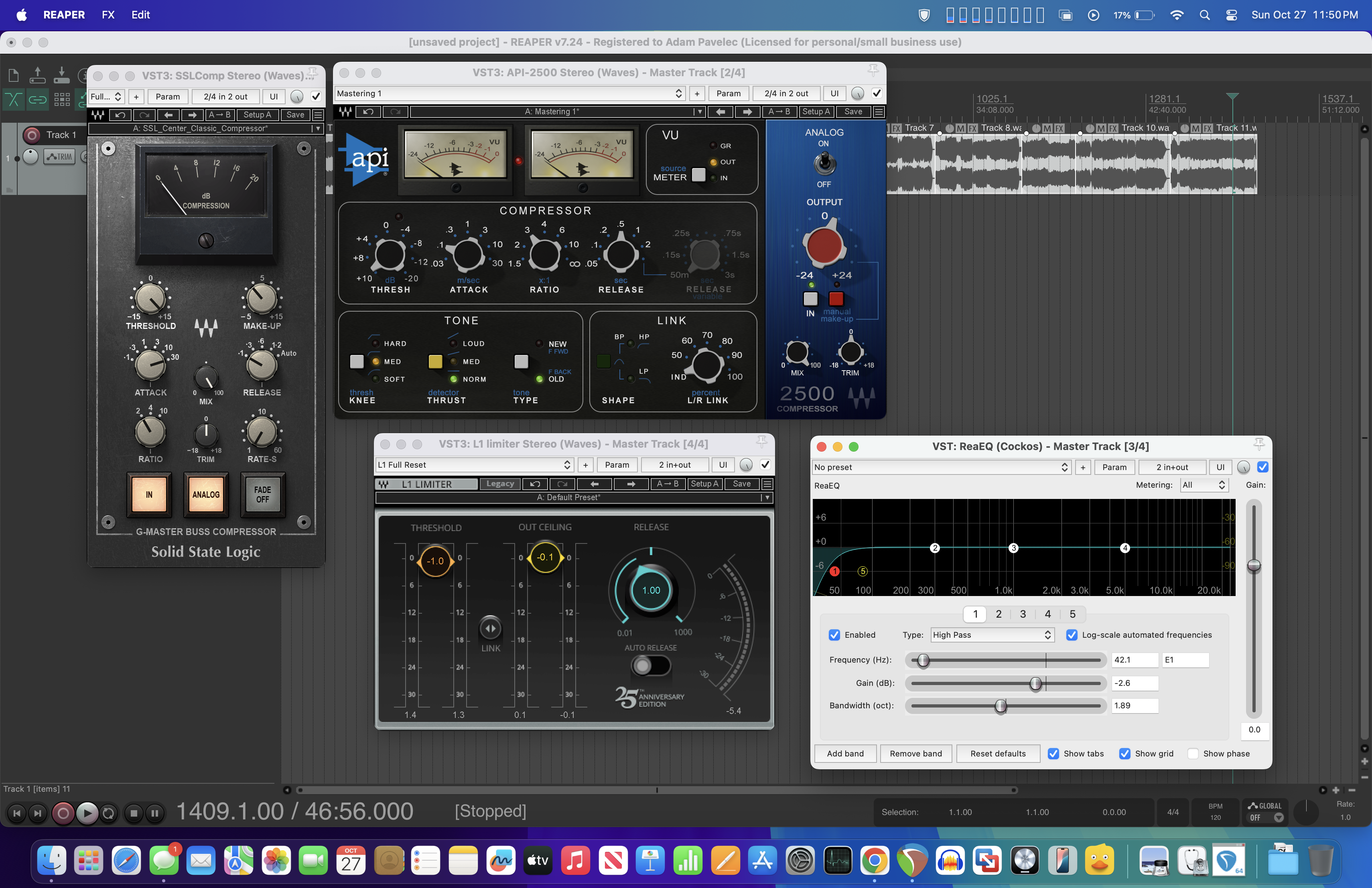
Task: Open the FX menu in menu bar
Action: [108, 15]
